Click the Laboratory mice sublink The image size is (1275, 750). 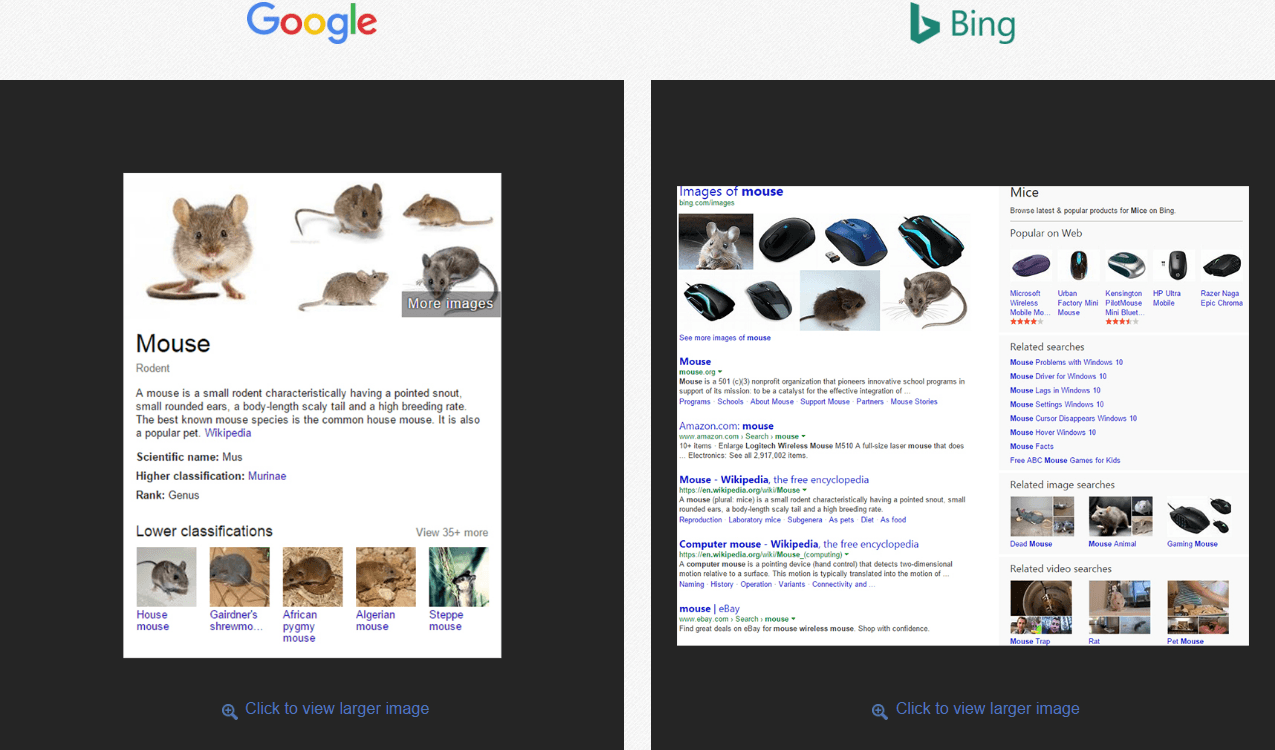(x=755, y=520)
